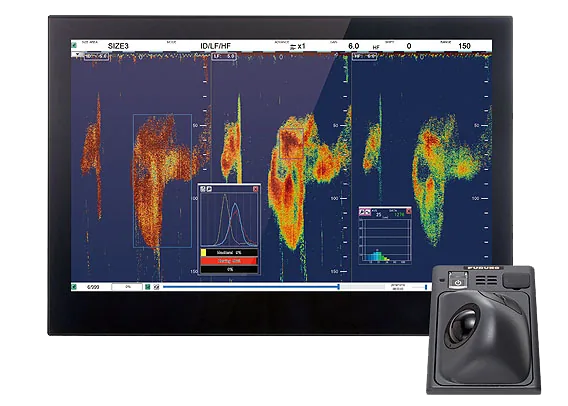Screen dimensions: 568x406
Task: Click green icon at bottom-left of status bar
Action: click(74, 287)
